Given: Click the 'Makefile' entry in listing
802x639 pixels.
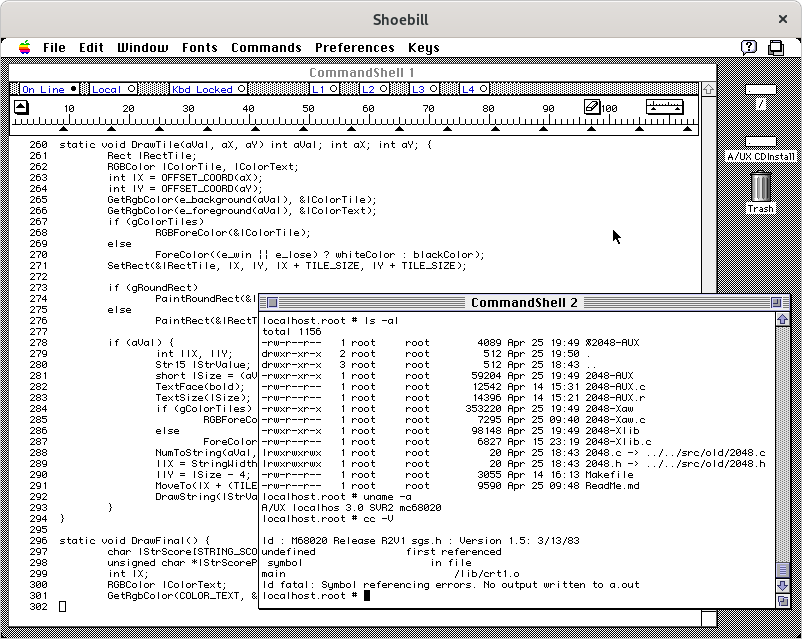Looking at the screenshot, I should pos(609,475).
